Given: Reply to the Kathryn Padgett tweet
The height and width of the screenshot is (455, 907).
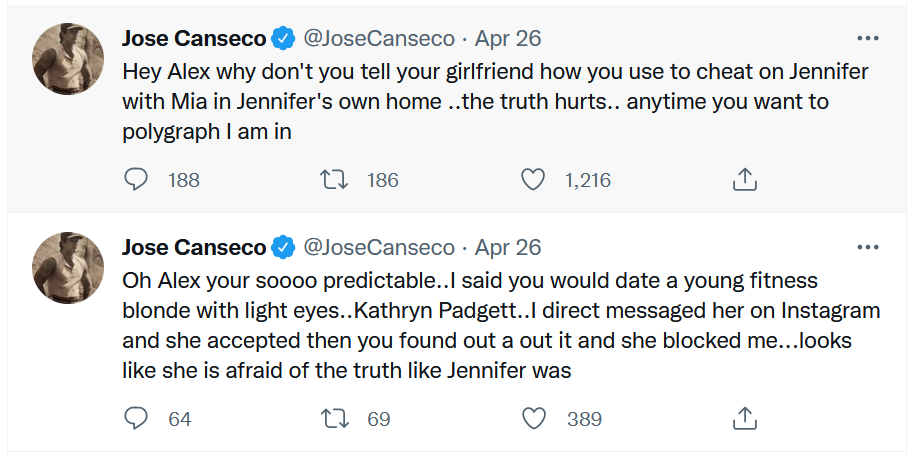Looking at the screenshot, I should click(136, 419).
